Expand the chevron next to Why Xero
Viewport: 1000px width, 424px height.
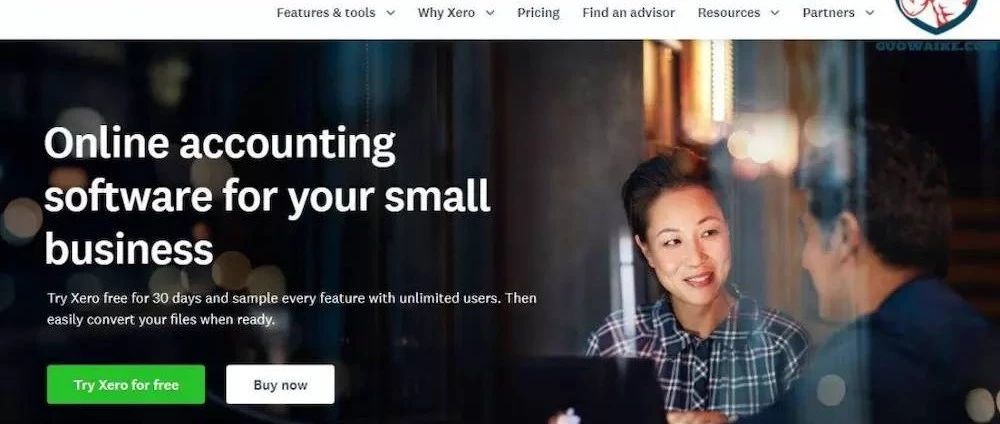pos(490,13)
